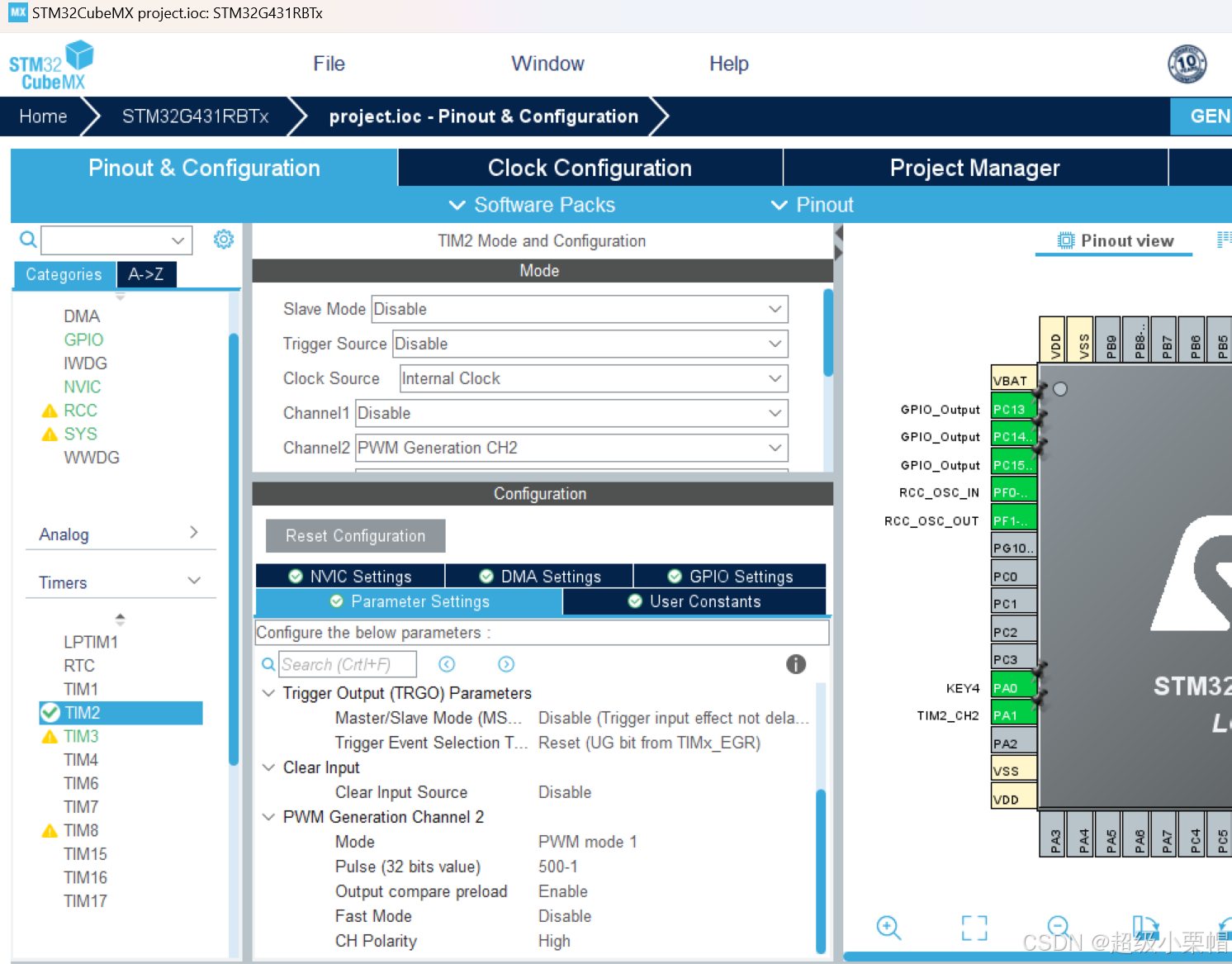Open the Slave Mode dropdown

click(580, 309)
